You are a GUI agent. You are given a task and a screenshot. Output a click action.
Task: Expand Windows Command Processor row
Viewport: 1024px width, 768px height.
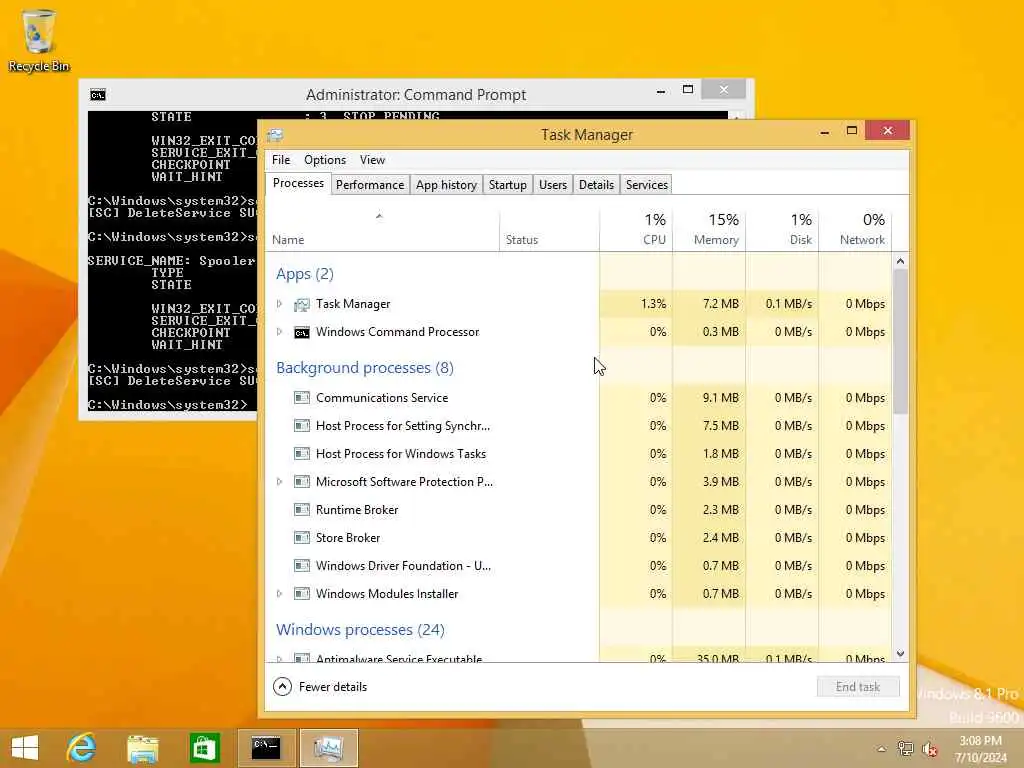pyautogui.click(x=279, y=332)
